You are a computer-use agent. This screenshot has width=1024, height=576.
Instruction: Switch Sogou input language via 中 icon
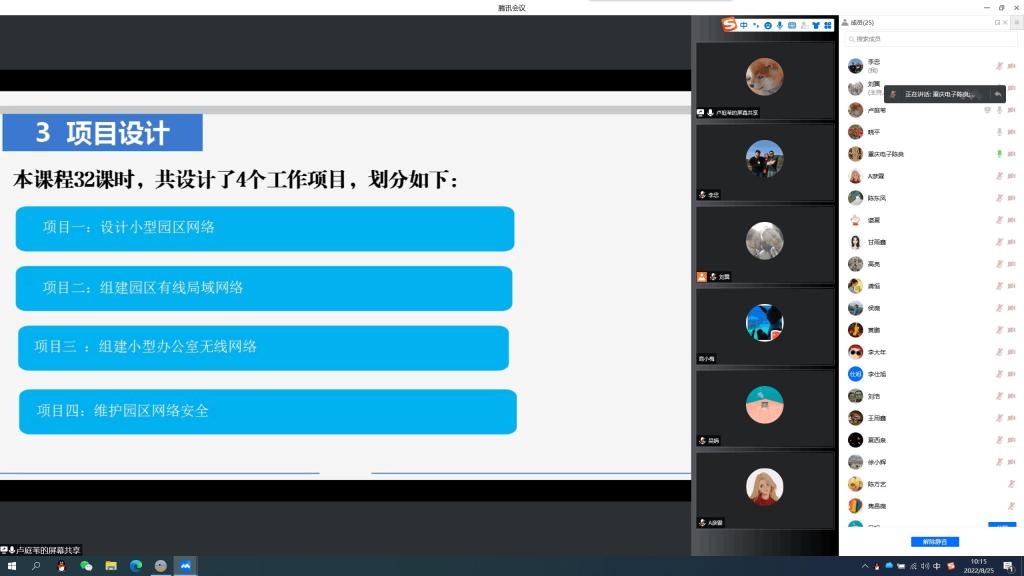pyautogui.click(x=744, y=25)
